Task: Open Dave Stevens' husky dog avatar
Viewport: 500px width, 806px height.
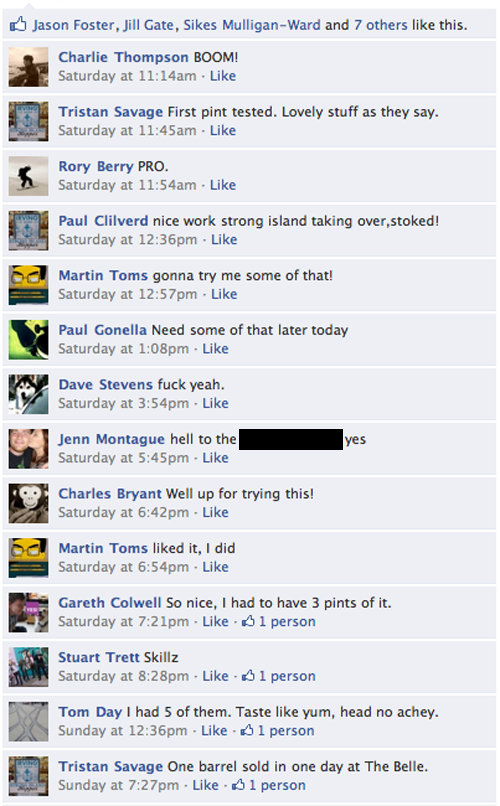Action: tap(29, 394)
